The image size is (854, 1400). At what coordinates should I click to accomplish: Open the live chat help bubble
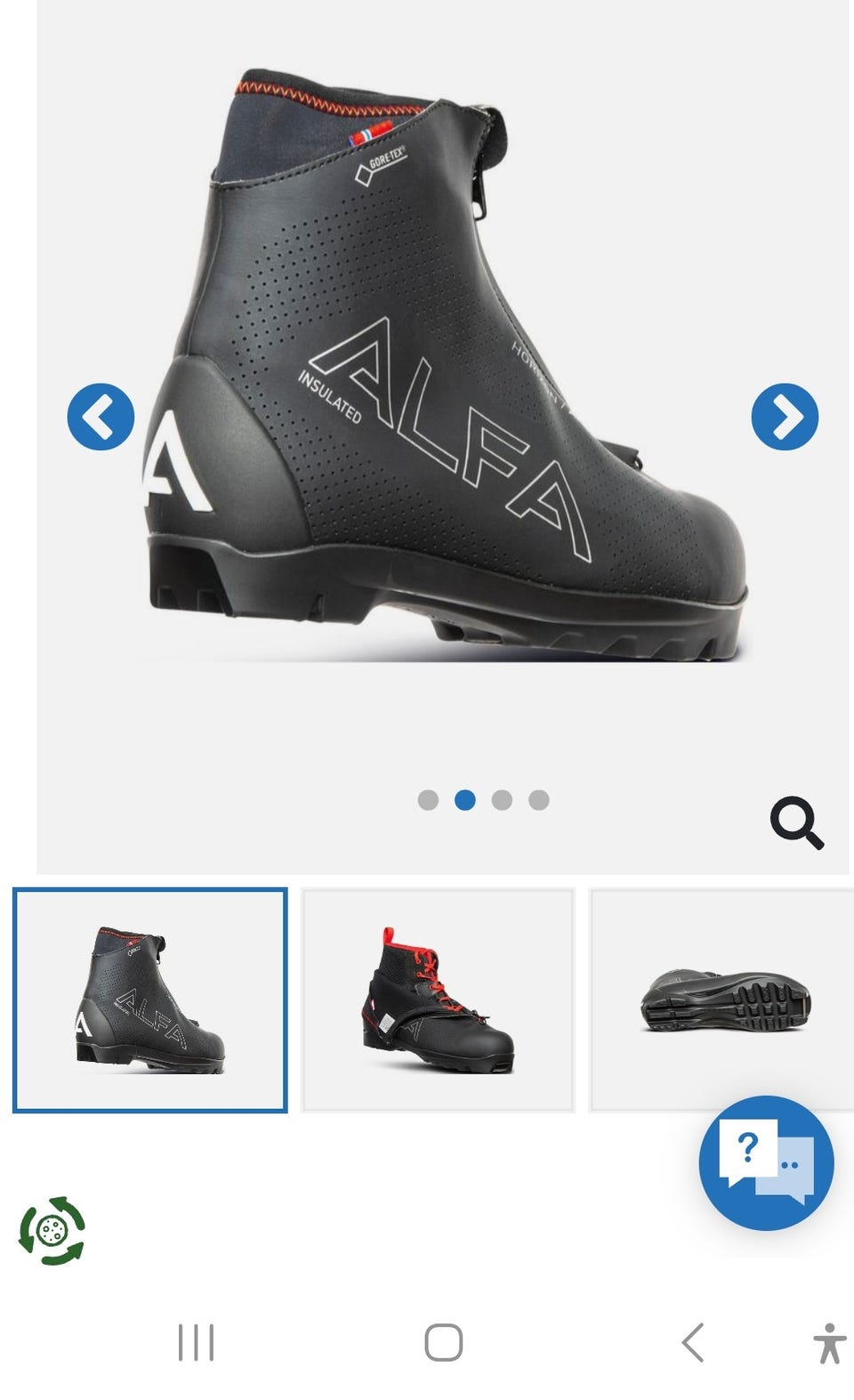[766, 1162]
